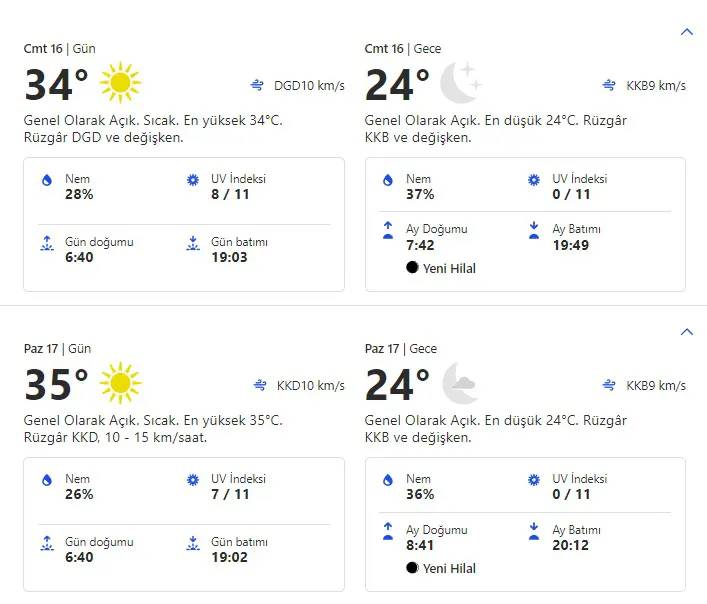The width and height of the screenshot is (707, 604).
Task: Click the sunset icon beside 19:03
Action: 193,243
